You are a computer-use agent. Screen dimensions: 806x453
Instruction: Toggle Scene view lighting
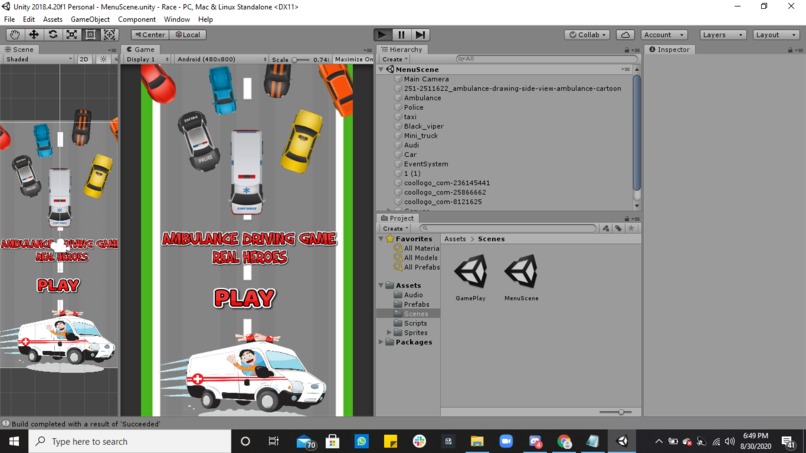pos(103,59)
